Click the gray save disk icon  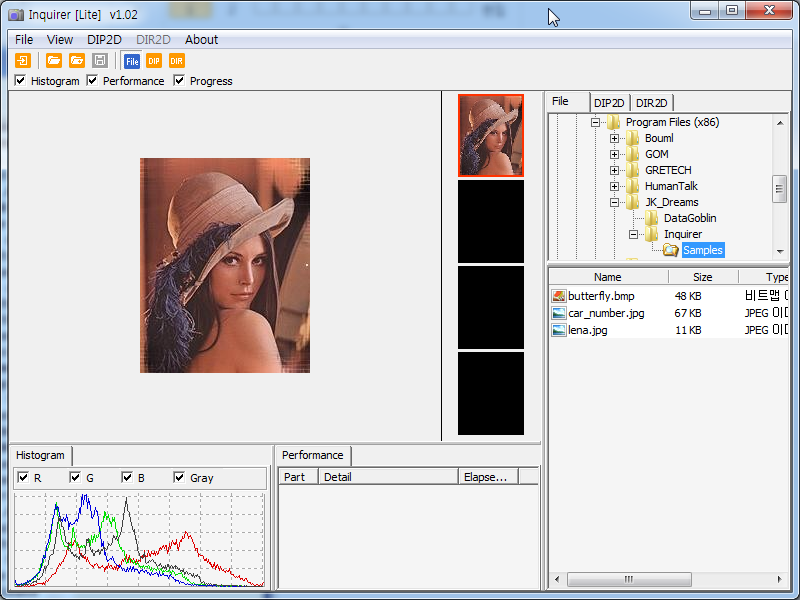pyautogui.click(x=100, y=61)
